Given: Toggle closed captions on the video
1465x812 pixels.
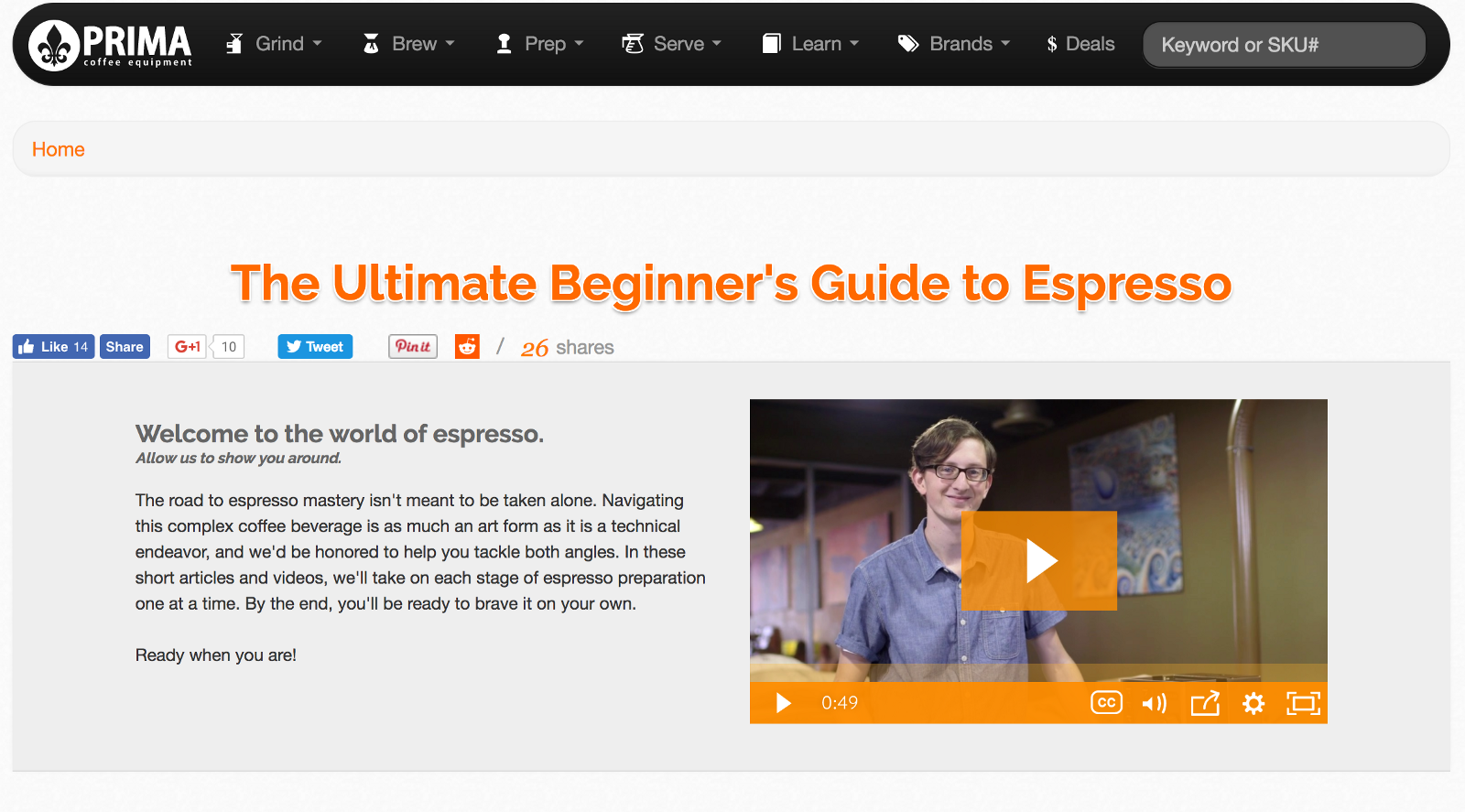Looking at the screenshot, I should pos(1106,703).
